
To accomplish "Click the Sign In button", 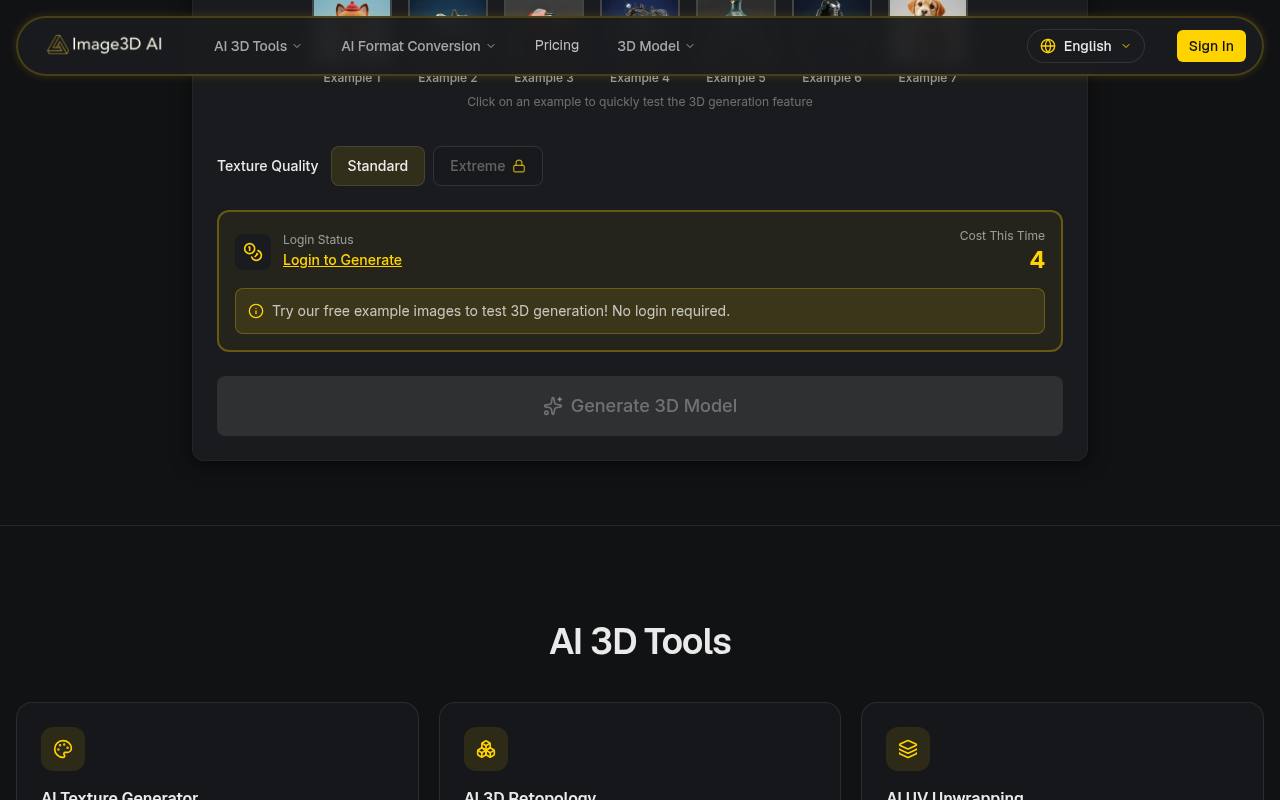I will (1211, 46).
